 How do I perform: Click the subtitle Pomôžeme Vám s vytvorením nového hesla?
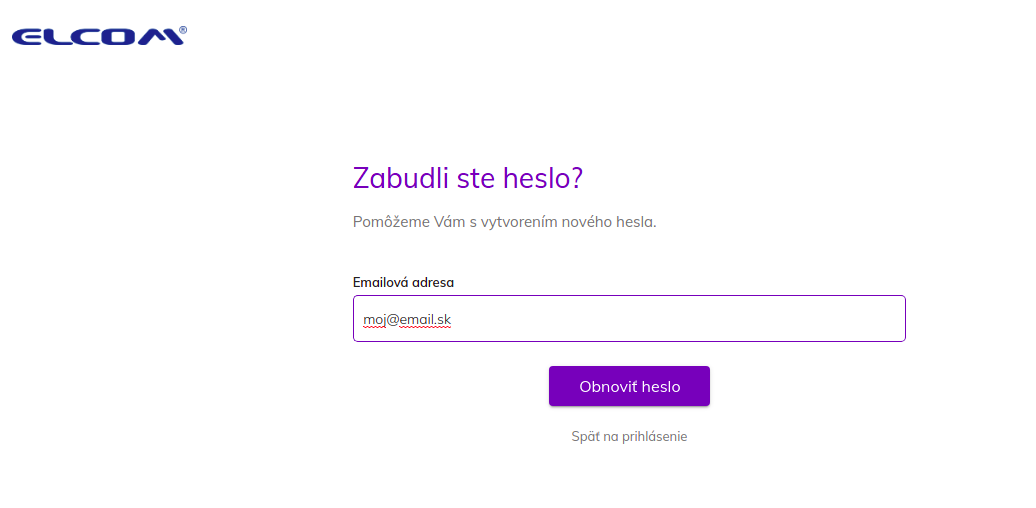505,222
